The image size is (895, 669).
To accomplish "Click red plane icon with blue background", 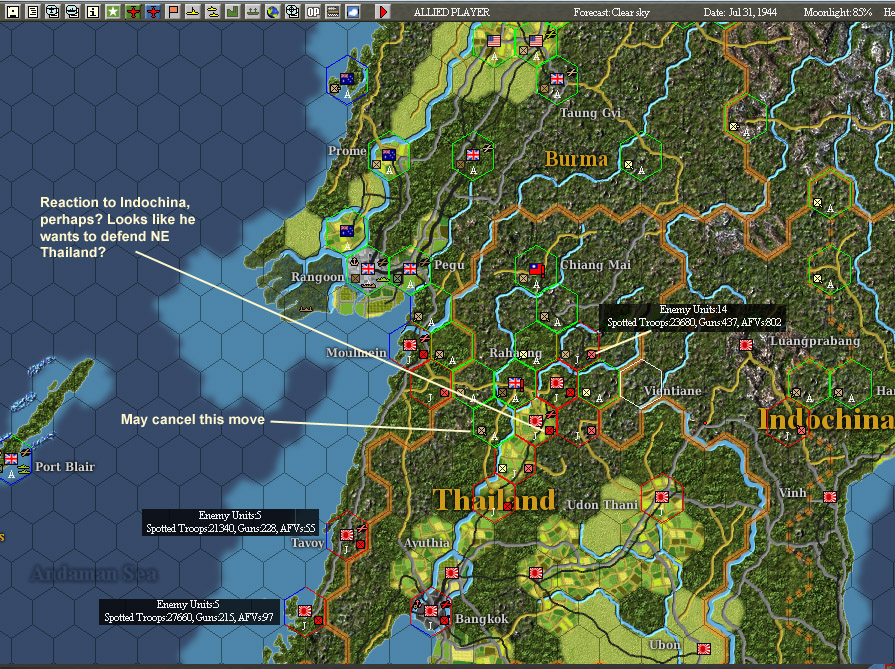I will pyautogui.click(x=153, y=11).
